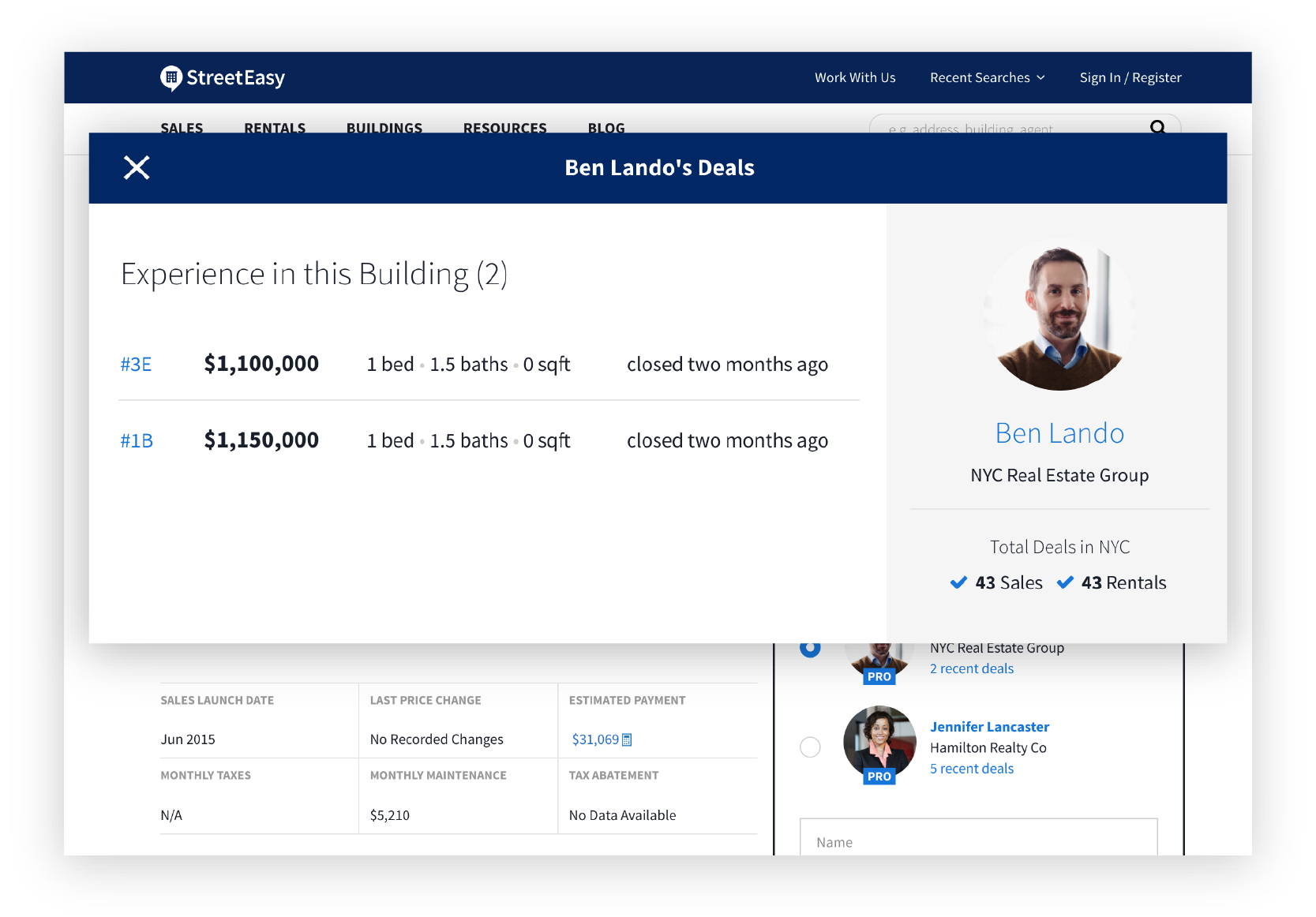
Task: Click 'Hamilton Realty Co' text
Action: pyautogui.click(x=988, y=747)
